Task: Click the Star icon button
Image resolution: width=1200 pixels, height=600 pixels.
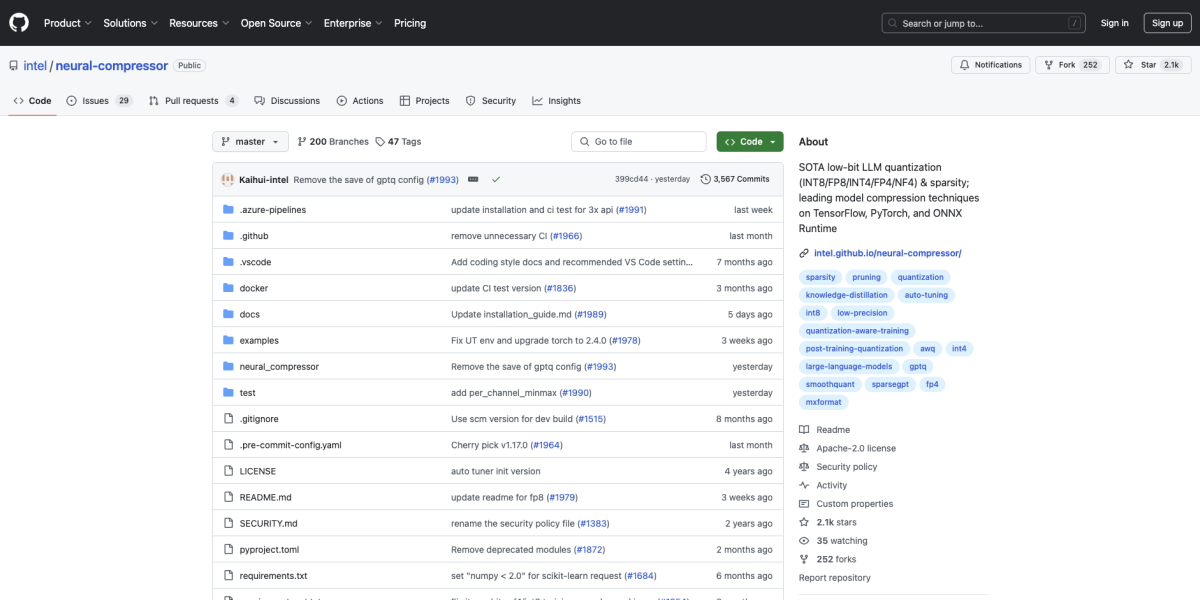Action: (x=1129, y=65)
